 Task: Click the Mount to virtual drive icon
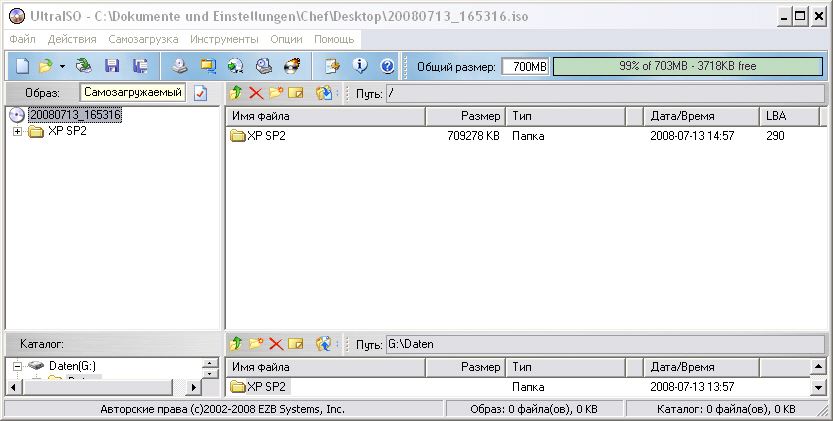(264, 66)
